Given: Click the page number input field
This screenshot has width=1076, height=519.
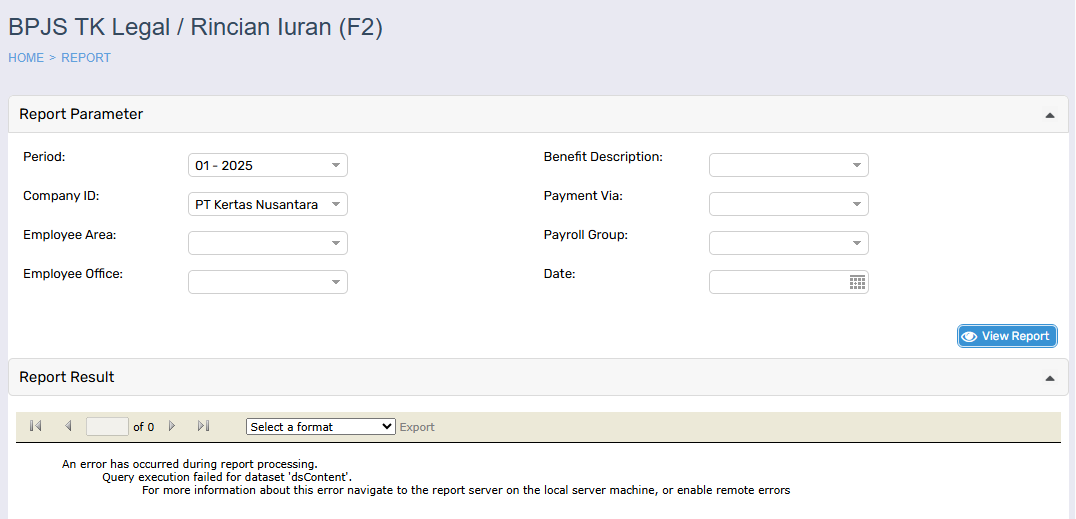Looking at the screenshot, I should (x=107, y=427).
